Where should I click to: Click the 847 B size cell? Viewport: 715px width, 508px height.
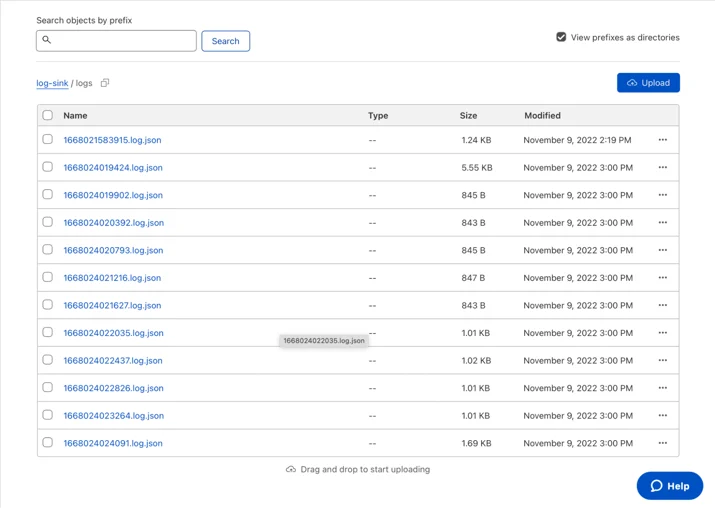pyautogui.click(x=473, y=278)
